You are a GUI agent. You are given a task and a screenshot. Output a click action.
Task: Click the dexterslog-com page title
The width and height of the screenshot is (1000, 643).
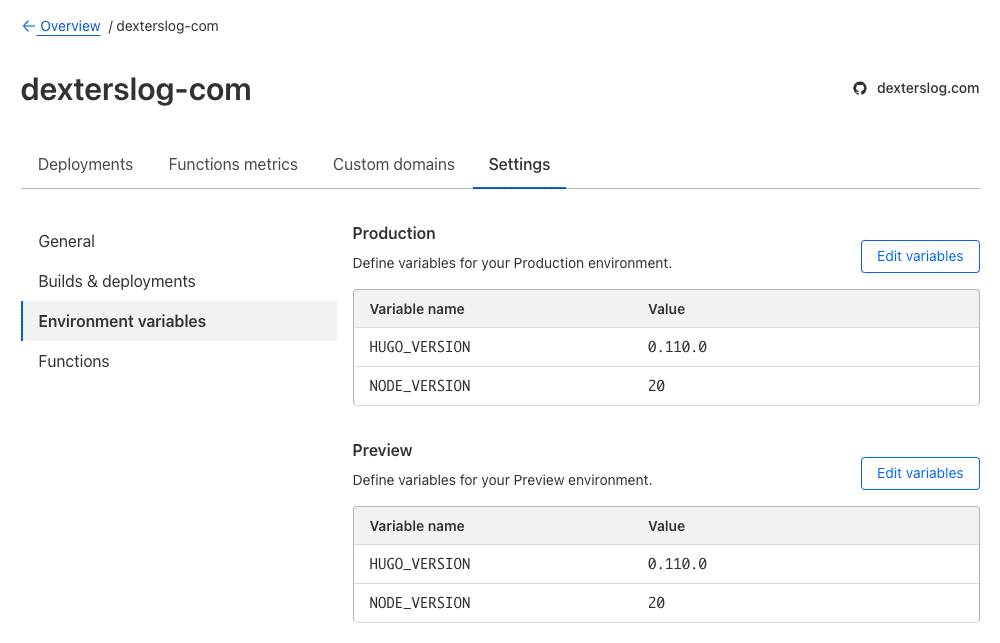(135, 89)
